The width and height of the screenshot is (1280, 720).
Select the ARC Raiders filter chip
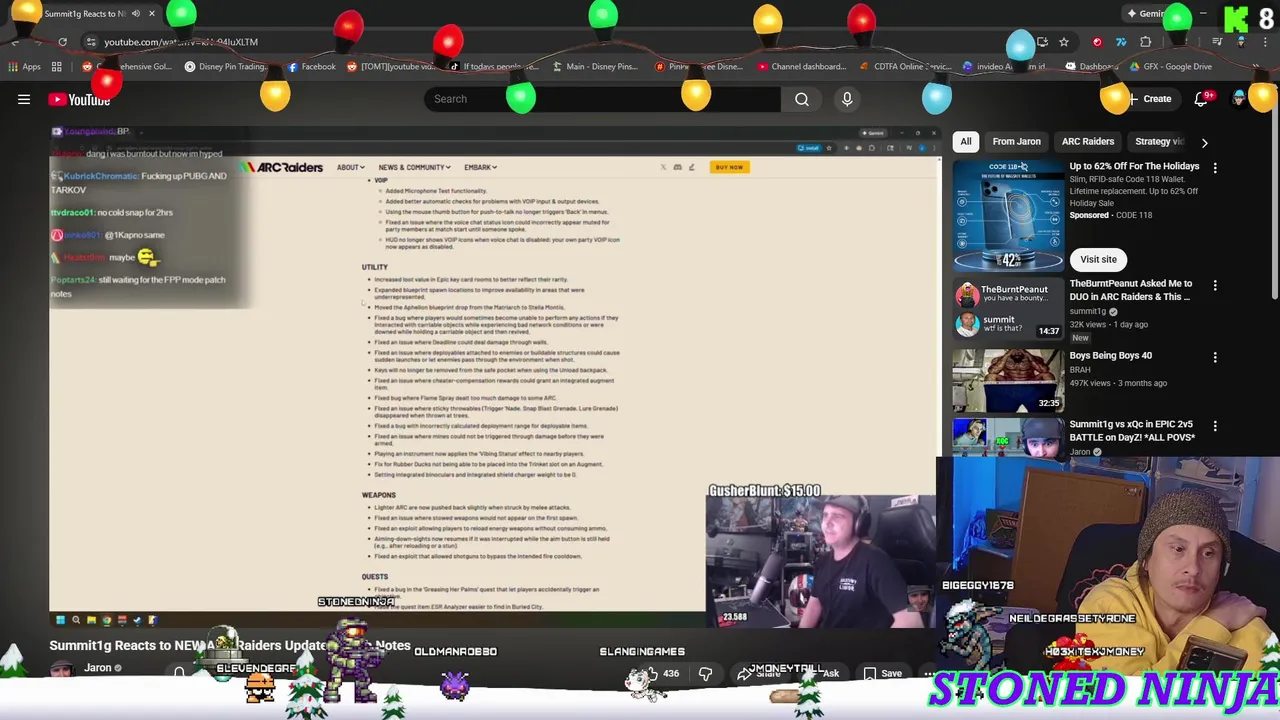(x=1088, y=142)
